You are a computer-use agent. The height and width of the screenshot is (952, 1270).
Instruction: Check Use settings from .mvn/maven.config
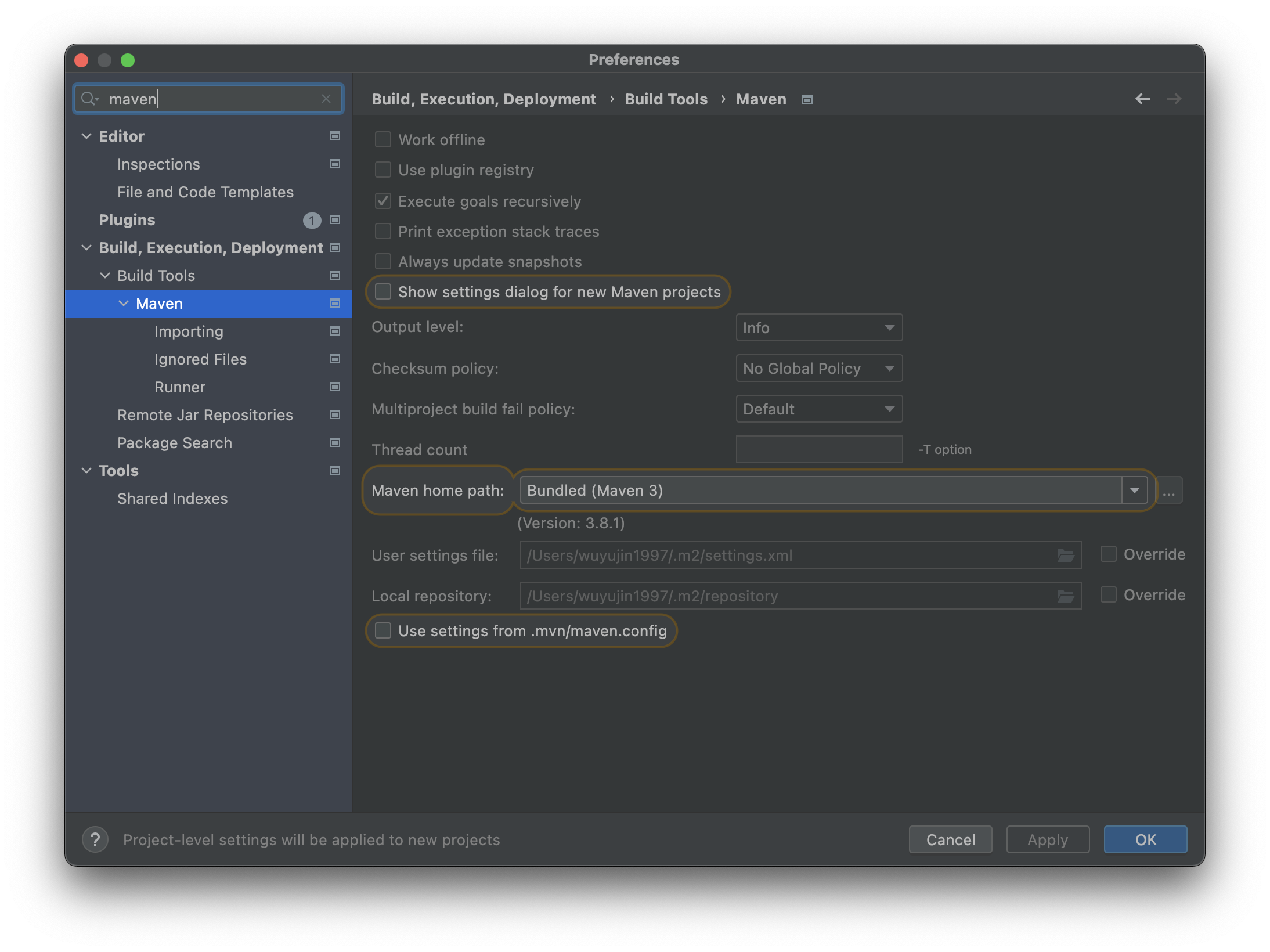[383, 630]
